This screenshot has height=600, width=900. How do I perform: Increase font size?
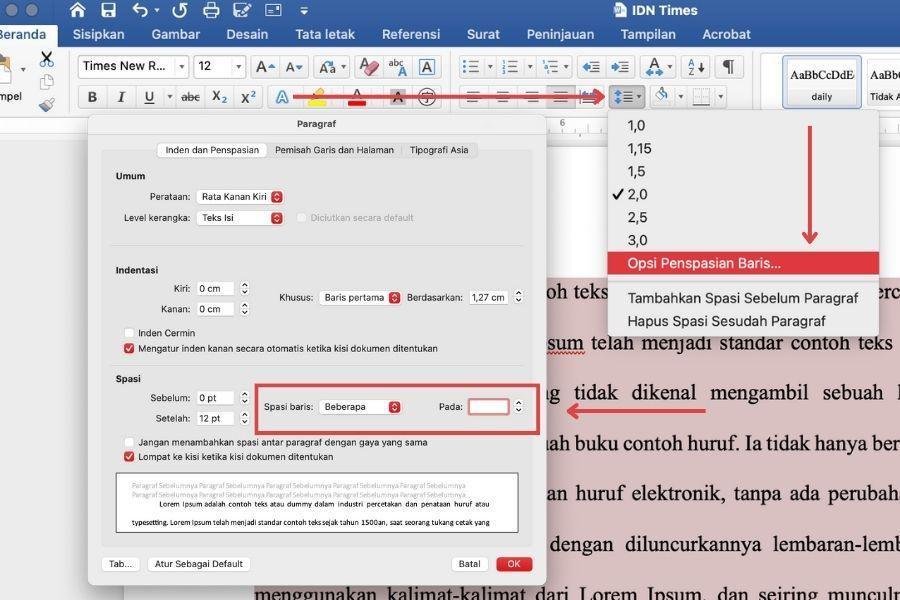[265, 67]
